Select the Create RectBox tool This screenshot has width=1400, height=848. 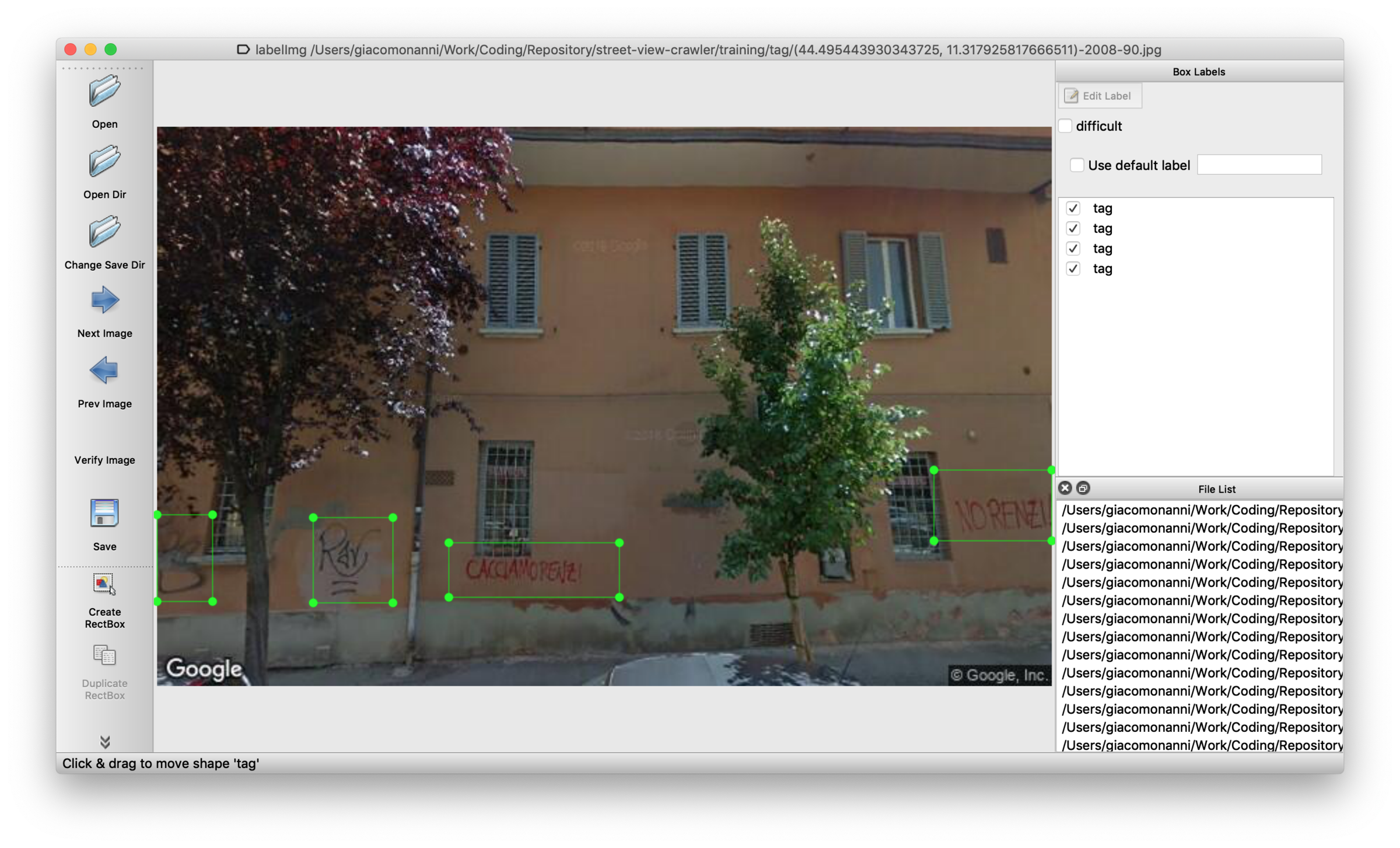(104, 584)
